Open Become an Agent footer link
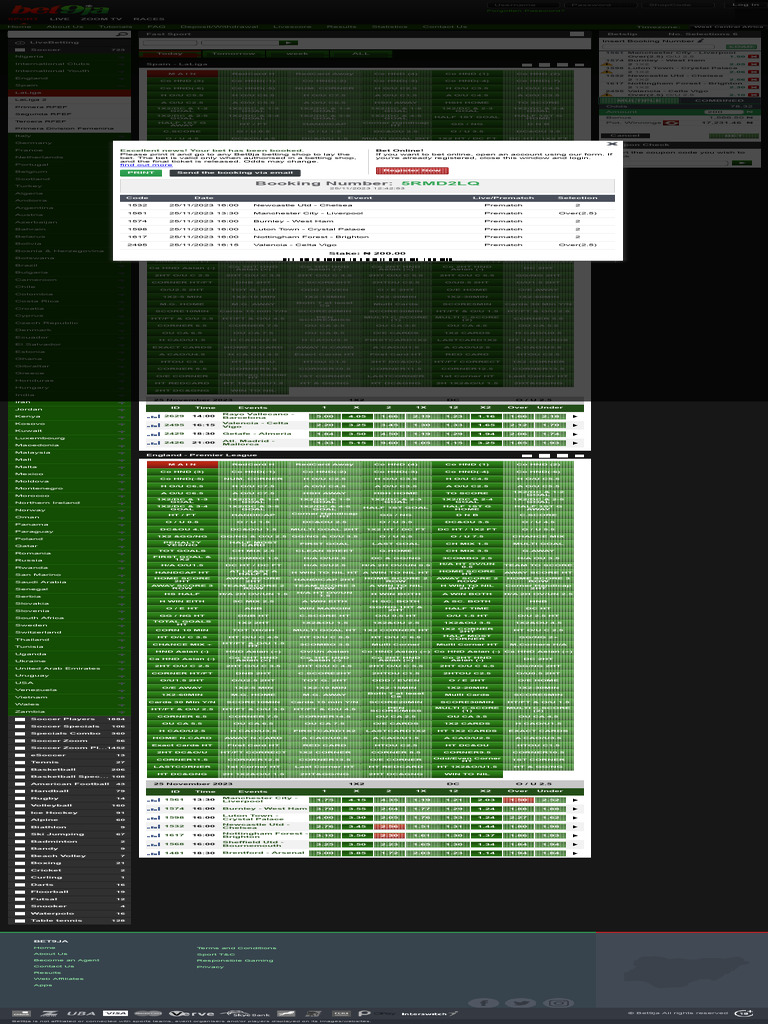 pyautogui.click(x=67, y=960)
